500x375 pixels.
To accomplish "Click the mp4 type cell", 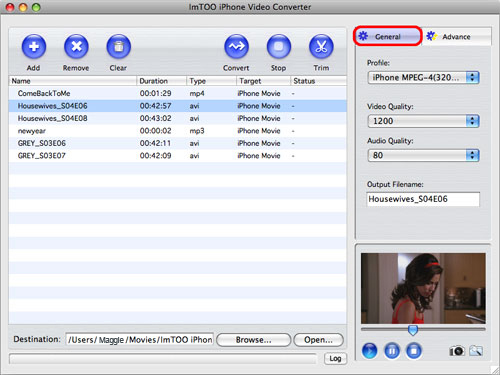I will click(197, 94).
